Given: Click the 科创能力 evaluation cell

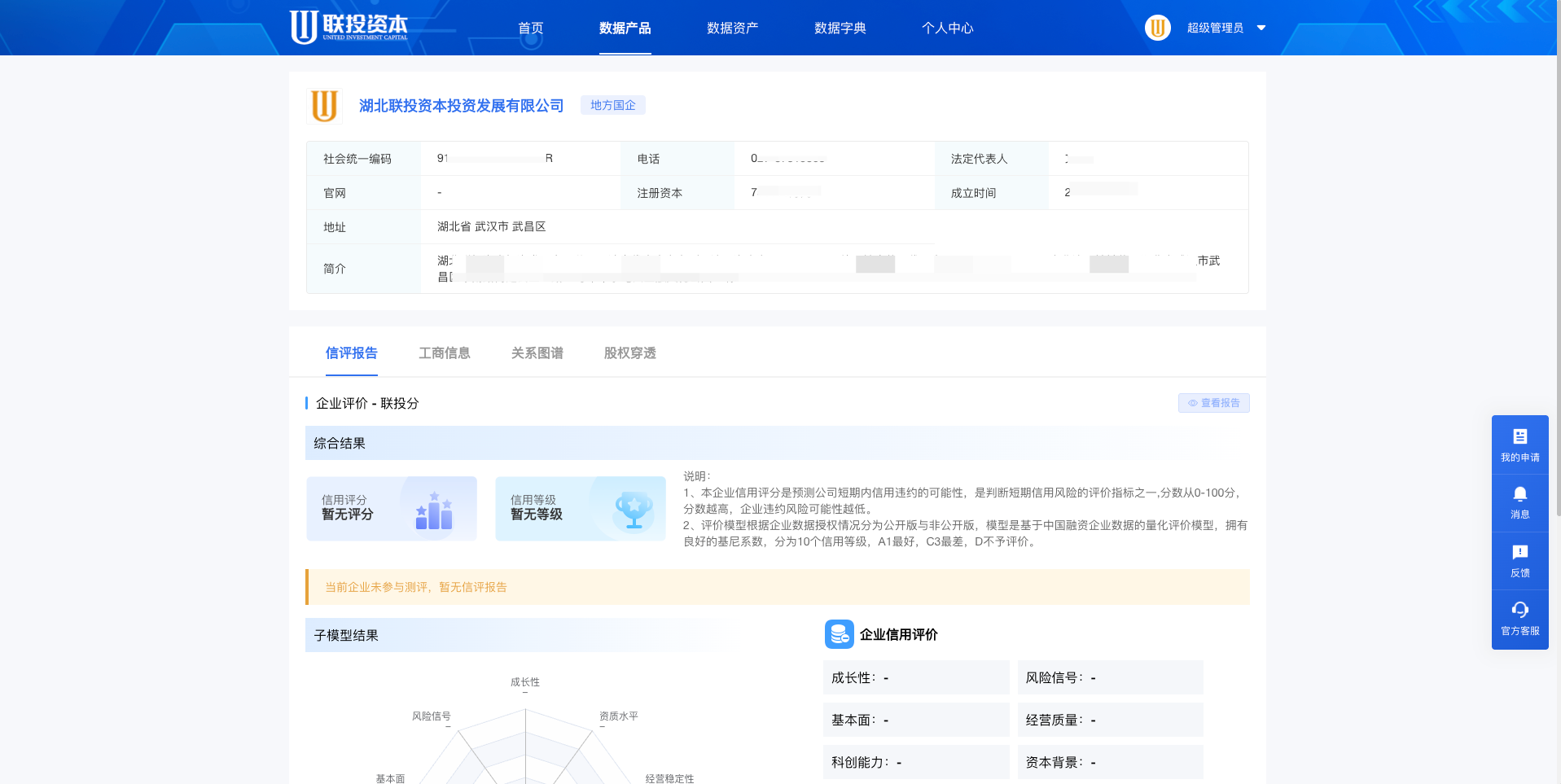Looking at the screenshot, I should (916, 762).
